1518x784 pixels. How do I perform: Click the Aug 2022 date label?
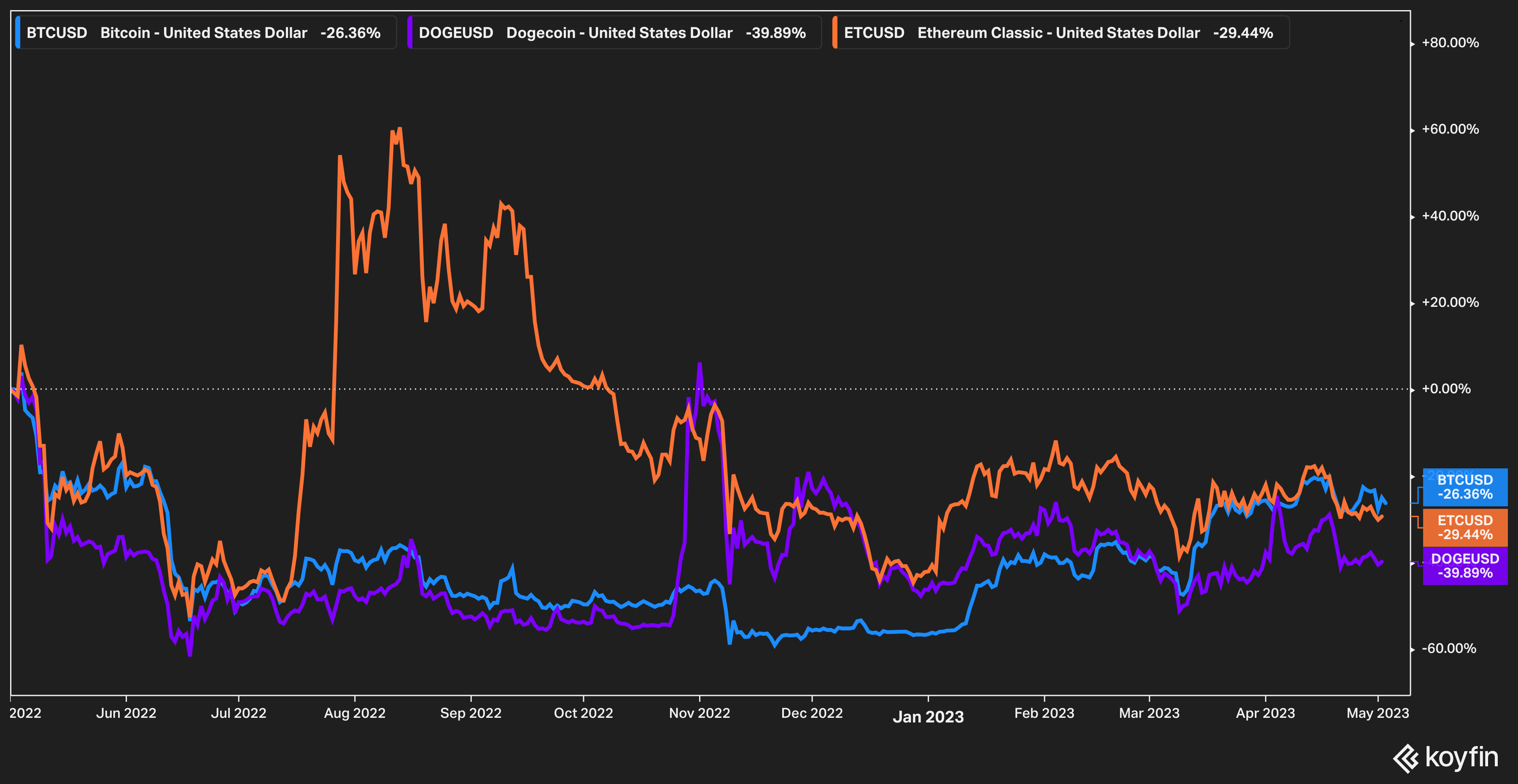coord(355,713)
